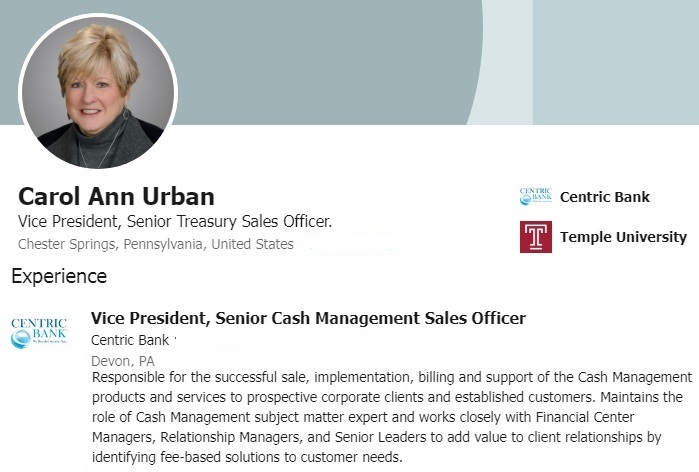Click the line mentioning fee-based solutions
The image size is (699, 472).
click(x=246, y=457)
